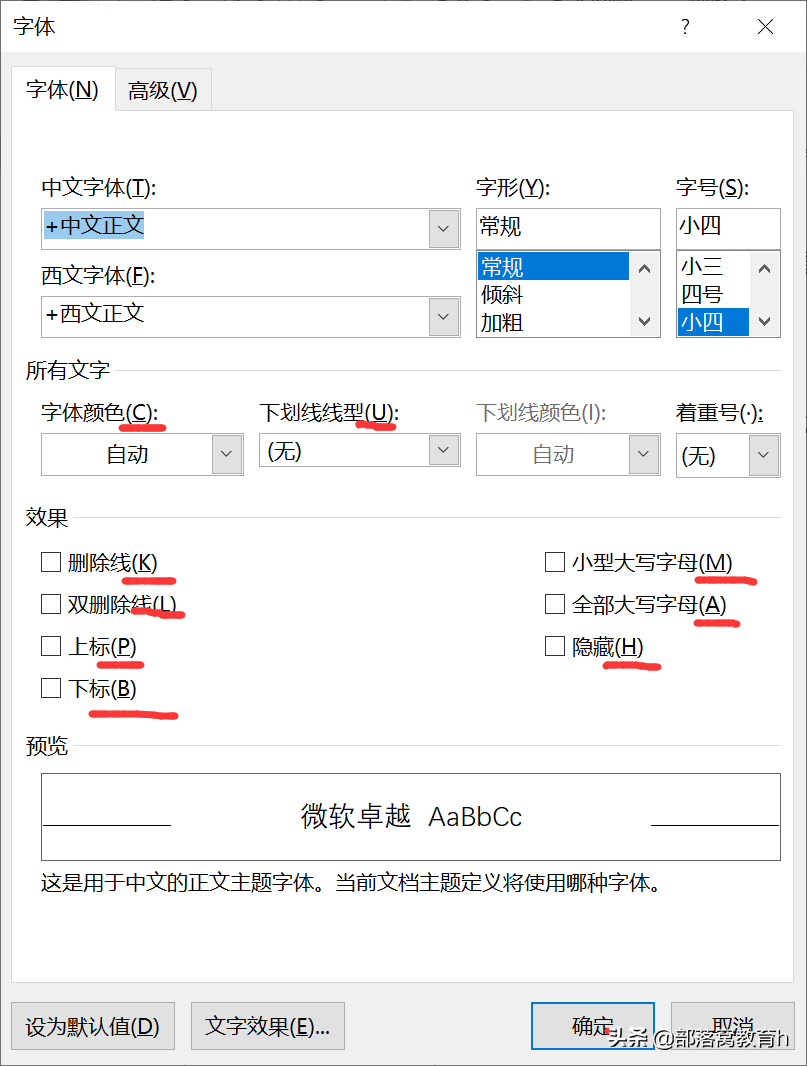Enable the 删除线 checkbox
Screen dimensions: 807x1066
51,562
